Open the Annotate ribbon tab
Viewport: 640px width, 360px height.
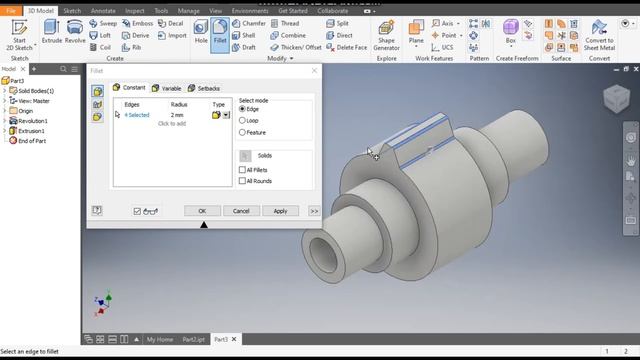pyautogui.click(x=103, y=11)
